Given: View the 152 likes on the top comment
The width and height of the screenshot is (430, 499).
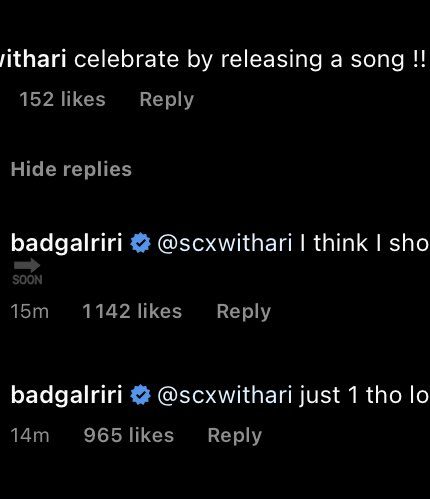Looking at the screenshot, I should point(62,99).
